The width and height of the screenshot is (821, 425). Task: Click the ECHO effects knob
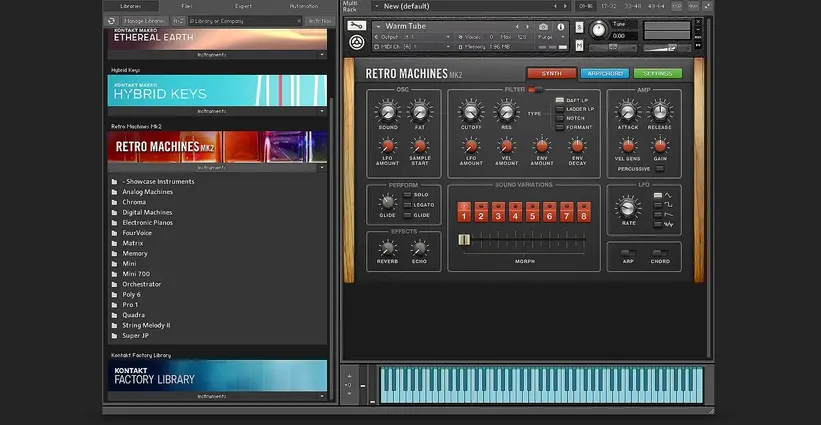point(419,248)
